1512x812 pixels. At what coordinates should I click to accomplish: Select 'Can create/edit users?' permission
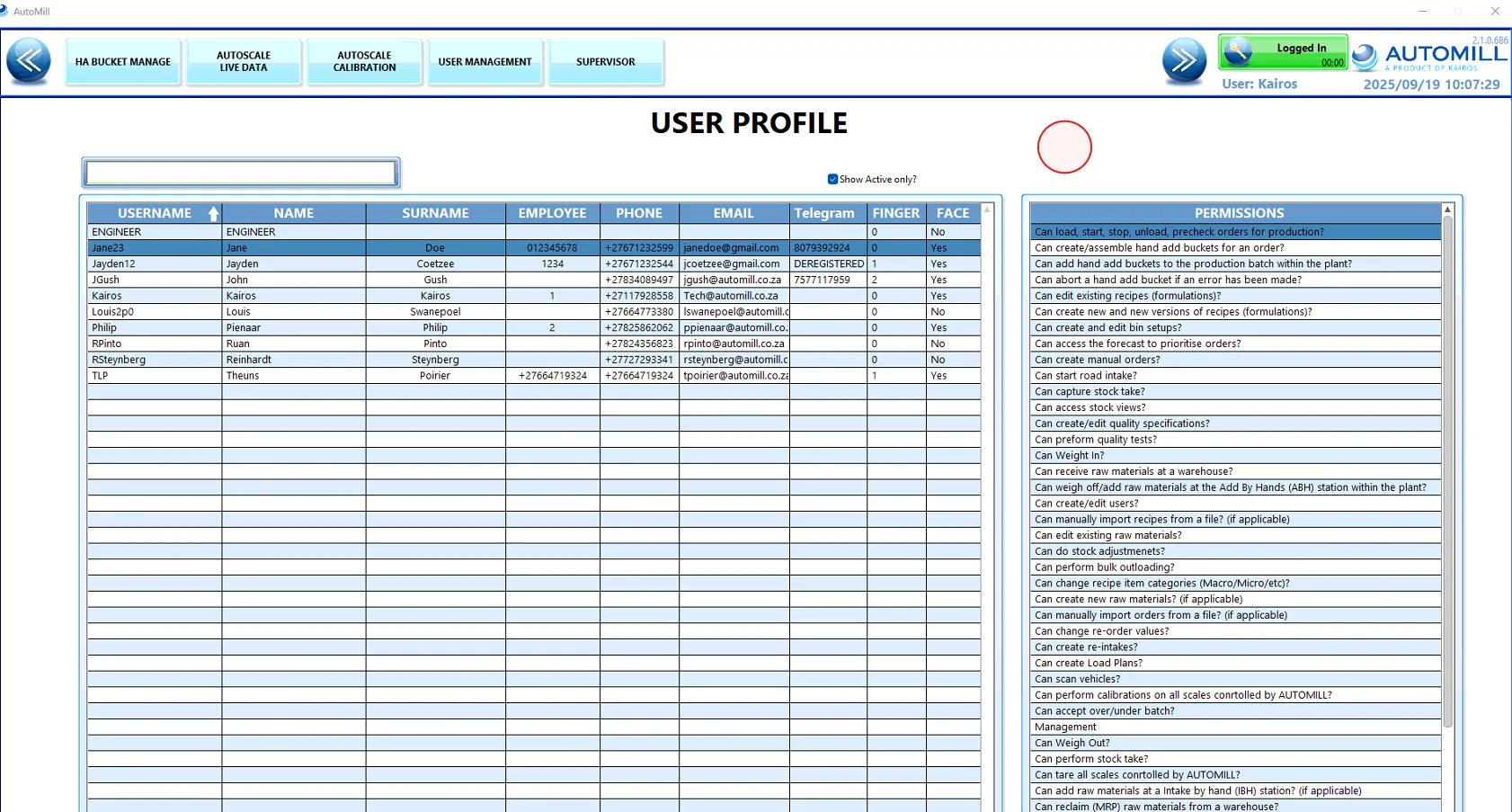click(1236, 504)
